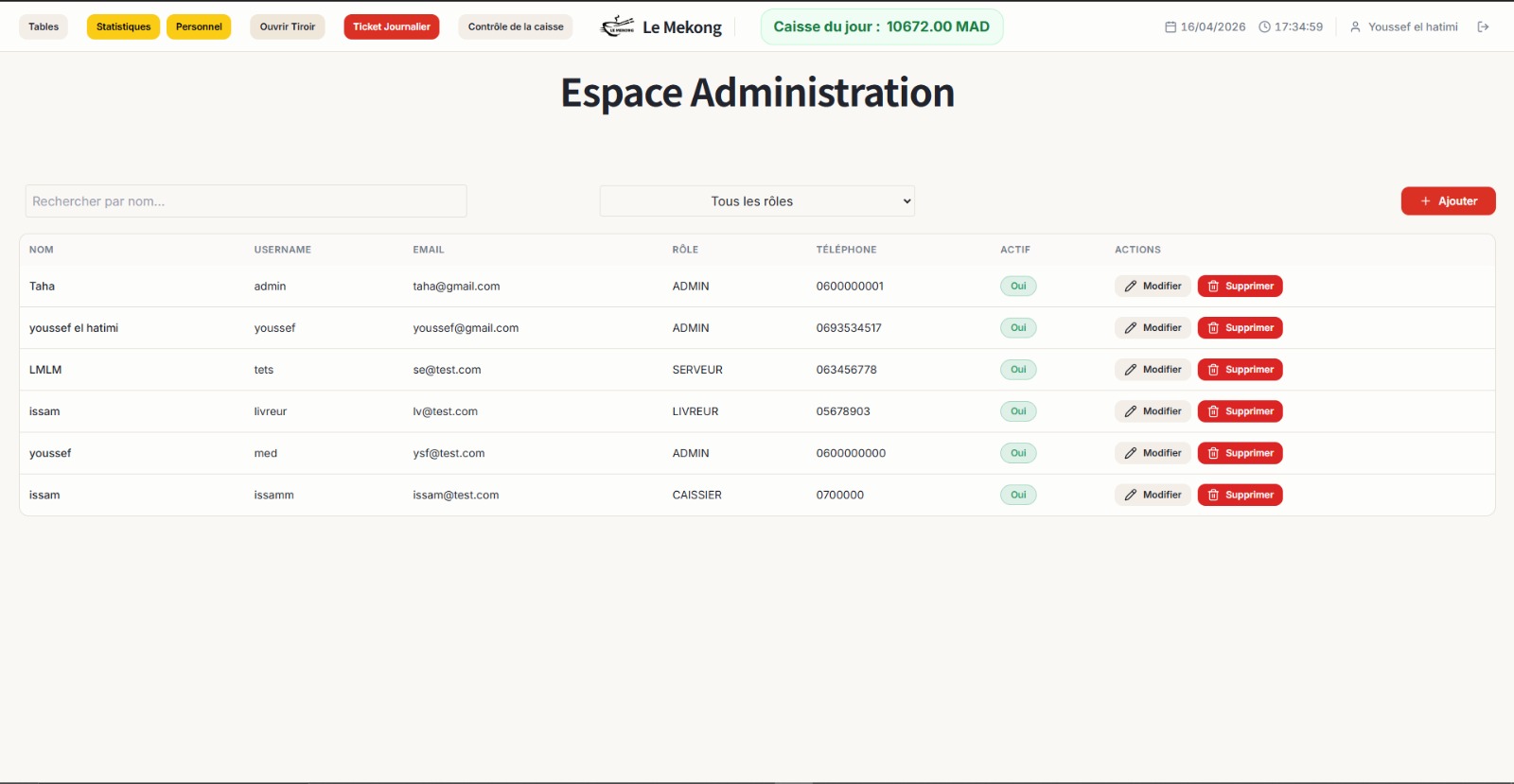The height and width of the screenshot is (784, 1514).
Task: Click the calendar icon beside 16/04/2026
Action: coord(1171,26)
